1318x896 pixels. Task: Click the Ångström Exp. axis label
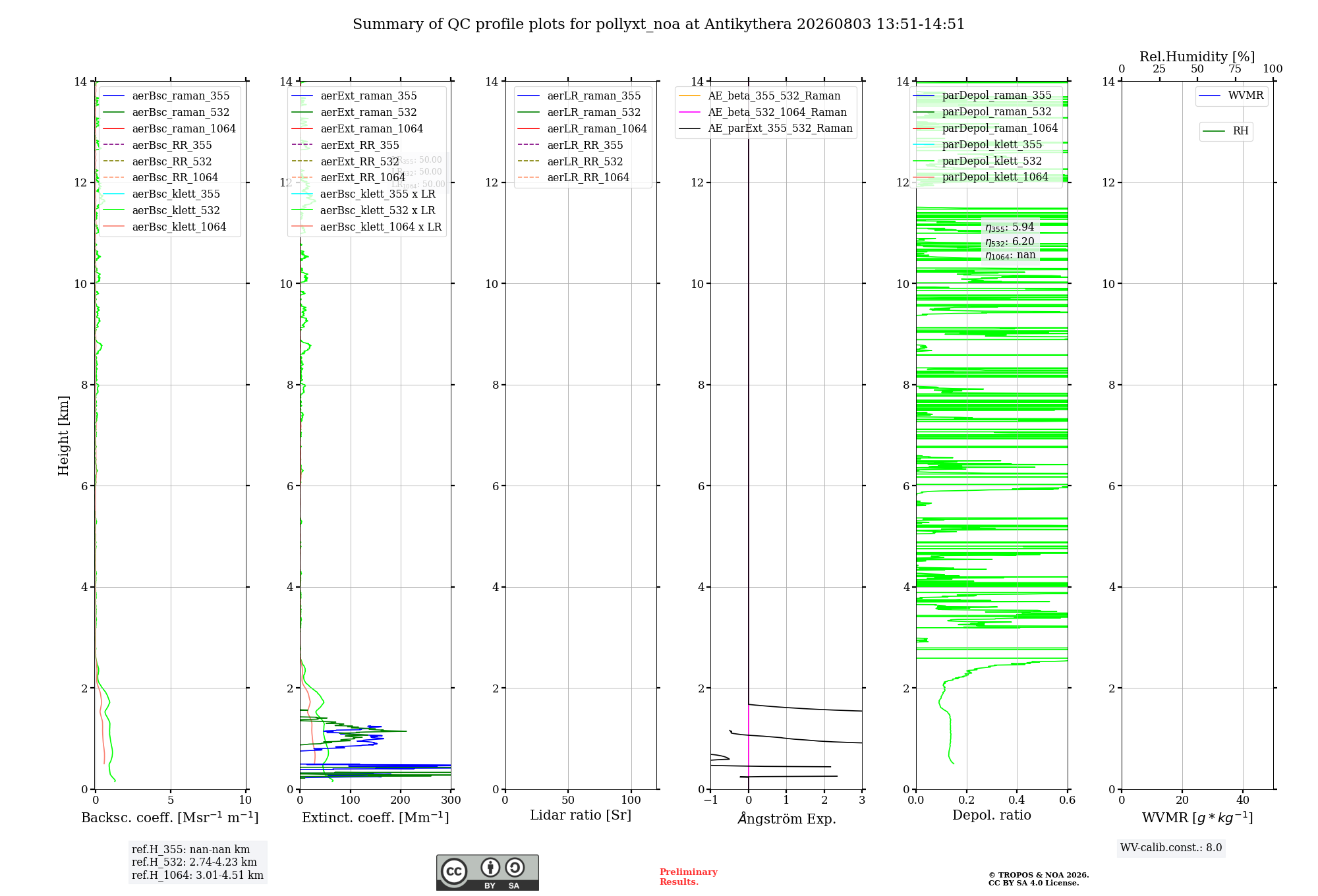[787, 818]
